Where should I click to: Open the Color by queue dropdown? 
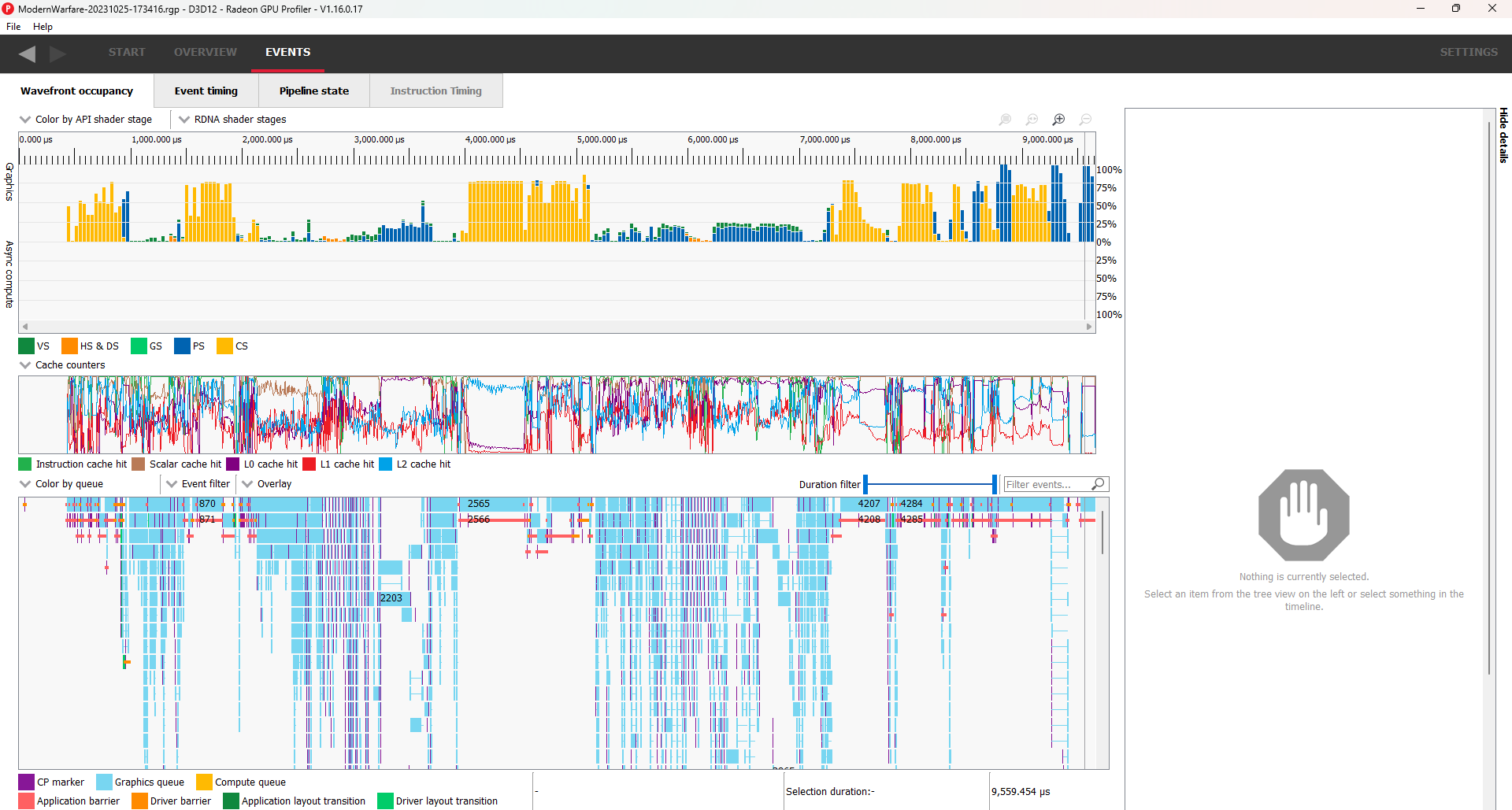pos(61,484)
